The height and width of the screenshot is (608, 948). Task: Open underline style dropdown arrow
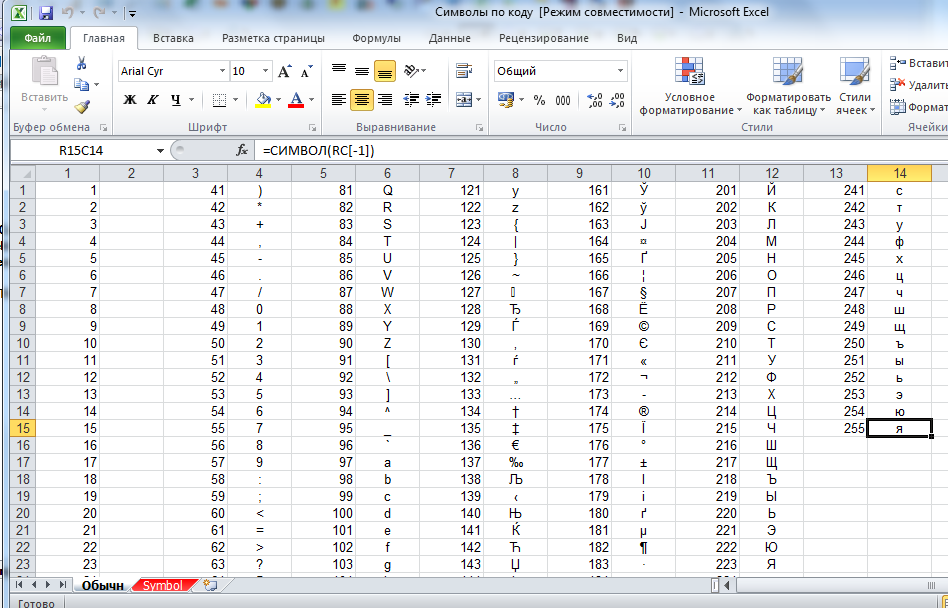(x=192, y=100)
